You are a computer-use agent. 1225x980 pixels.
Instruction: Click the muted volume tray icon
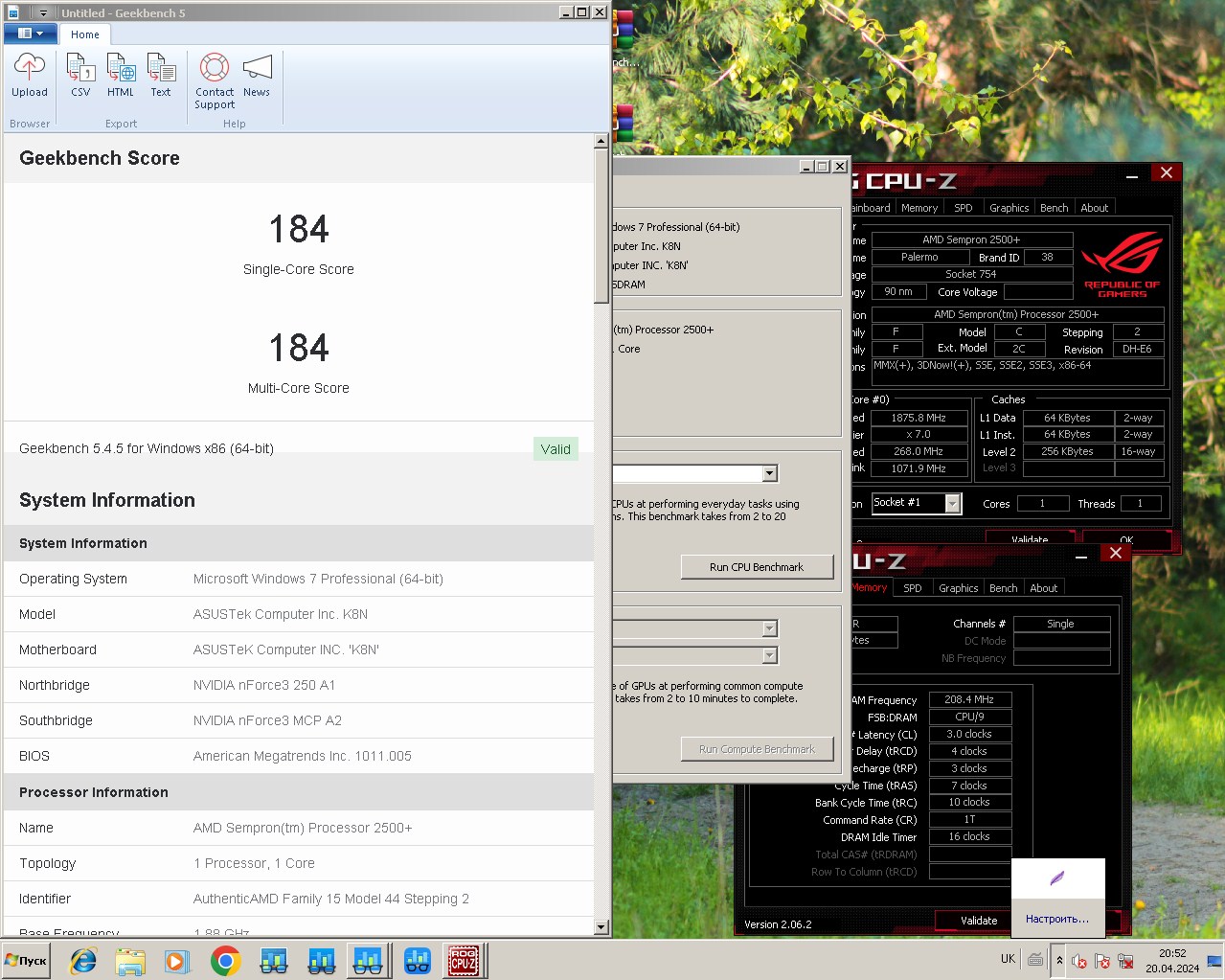[x=1079, y=961]
